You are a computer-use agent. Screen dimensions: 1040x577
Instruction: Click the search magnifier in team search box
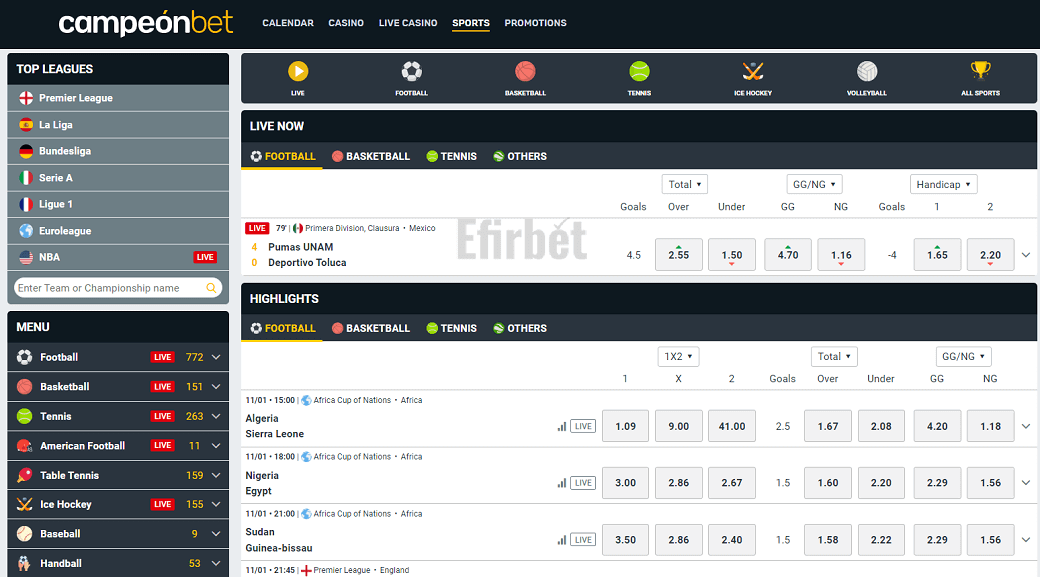click(211, 288)
